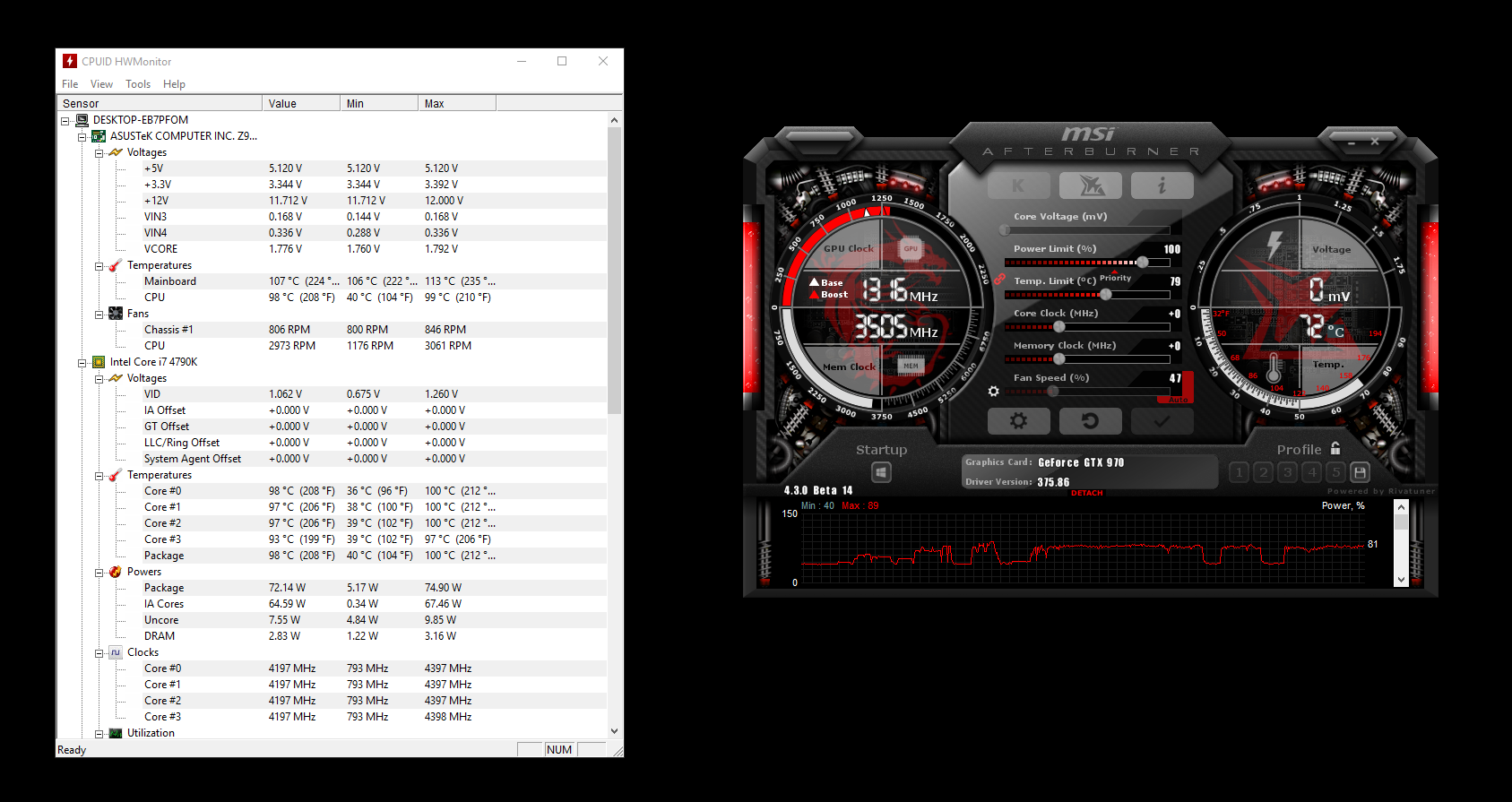Click the HWMonitor scrollbar up arrow
The width and height of the screenshot is (1512, 802).
point(614,120)
